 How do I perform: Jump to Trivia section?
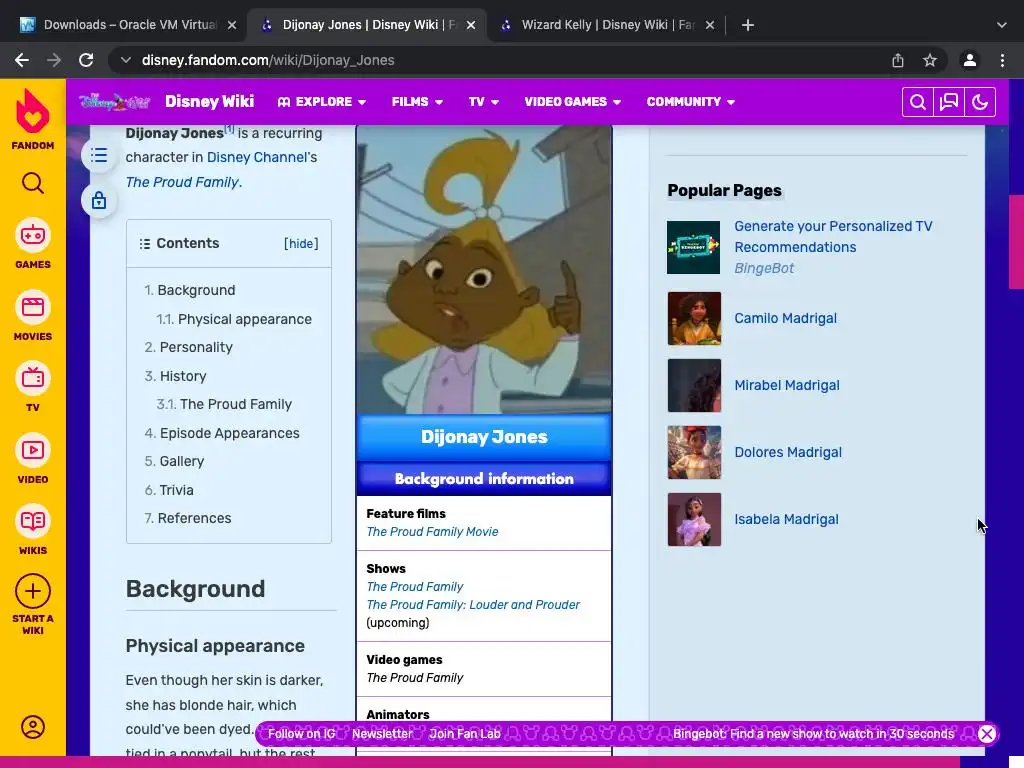[x=168, y=490]
